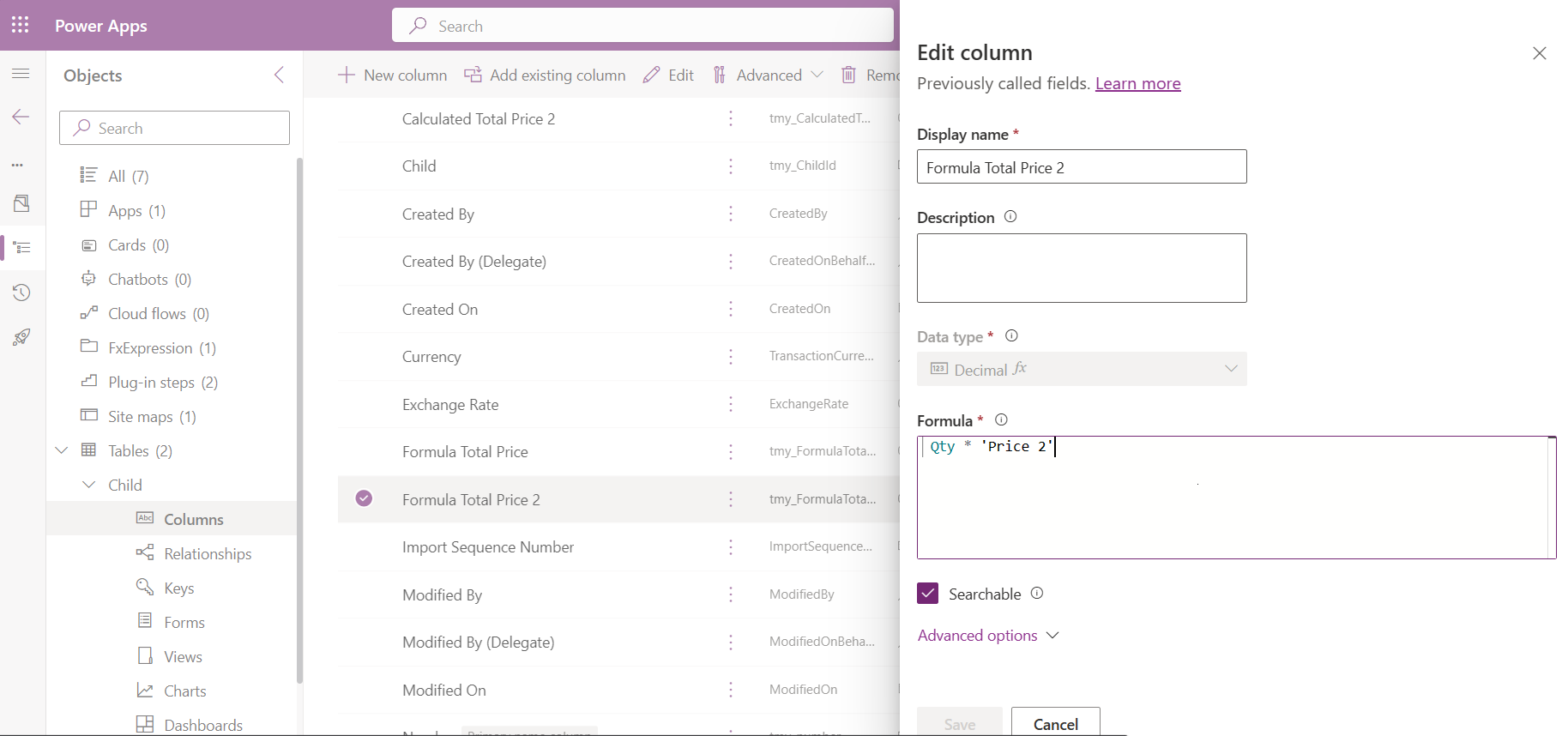The height and width of the screenshot is (736, 1568).
Task: Show Searchable info tooltip icon
Action: [1037, 593]
